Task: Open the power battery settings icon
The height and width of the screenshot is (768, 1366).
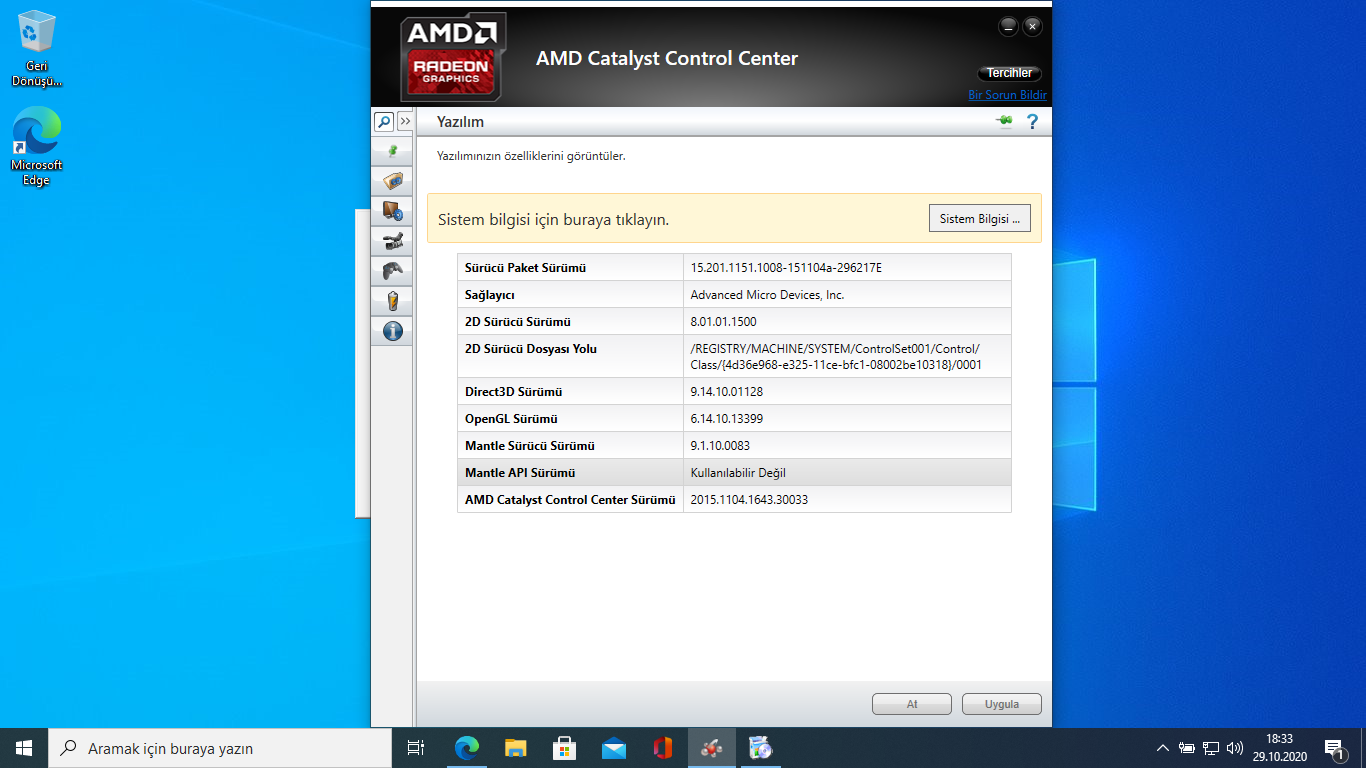Action: pyautogui.click(x=392, y=301)
